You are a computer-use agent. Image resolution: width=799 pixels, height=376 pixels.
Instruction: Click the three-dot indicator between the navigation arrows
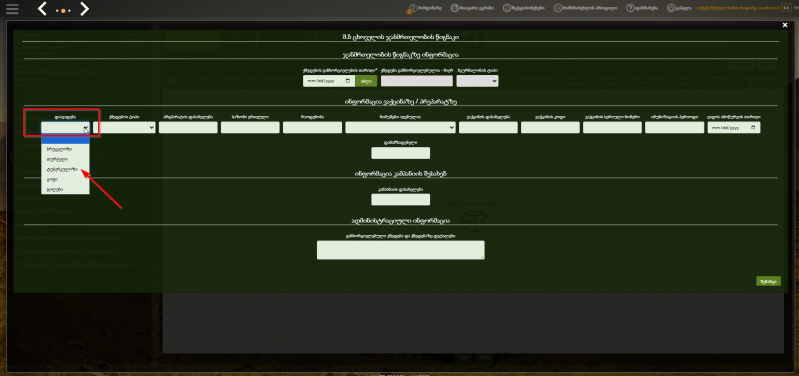pos(64,10)
